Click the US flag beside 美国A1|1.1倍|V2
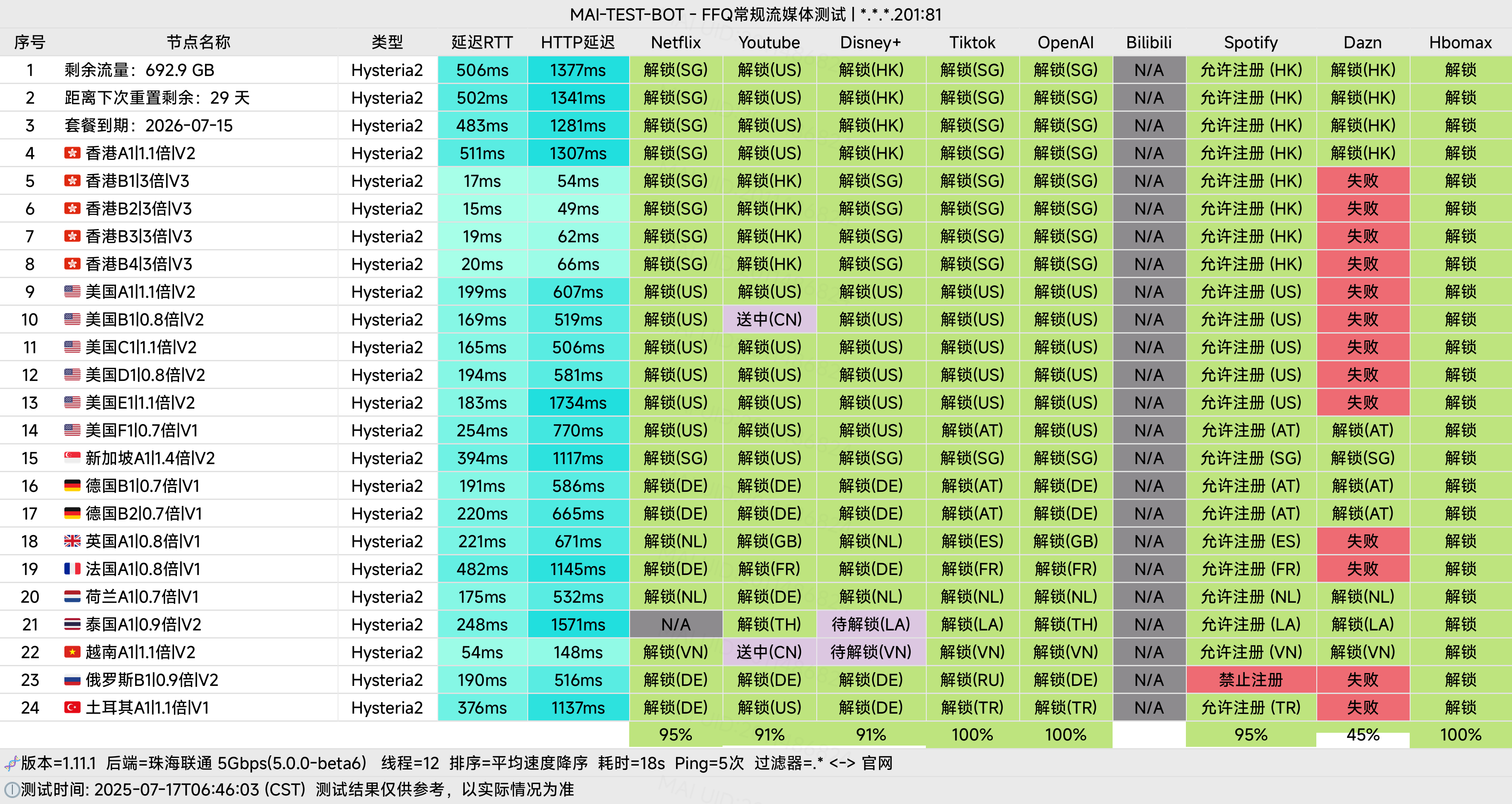Image resolution: width=1512 pixels, height=804 pixels. [72, 292]
